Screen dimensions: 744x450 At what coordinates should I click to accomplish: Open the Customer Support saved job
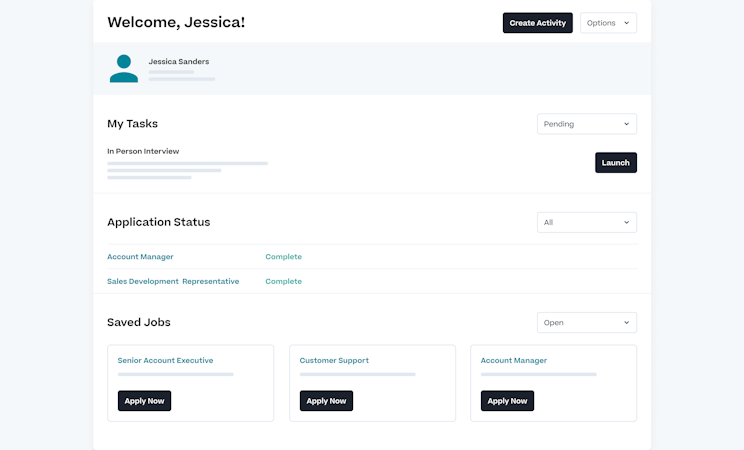[334, 360]
